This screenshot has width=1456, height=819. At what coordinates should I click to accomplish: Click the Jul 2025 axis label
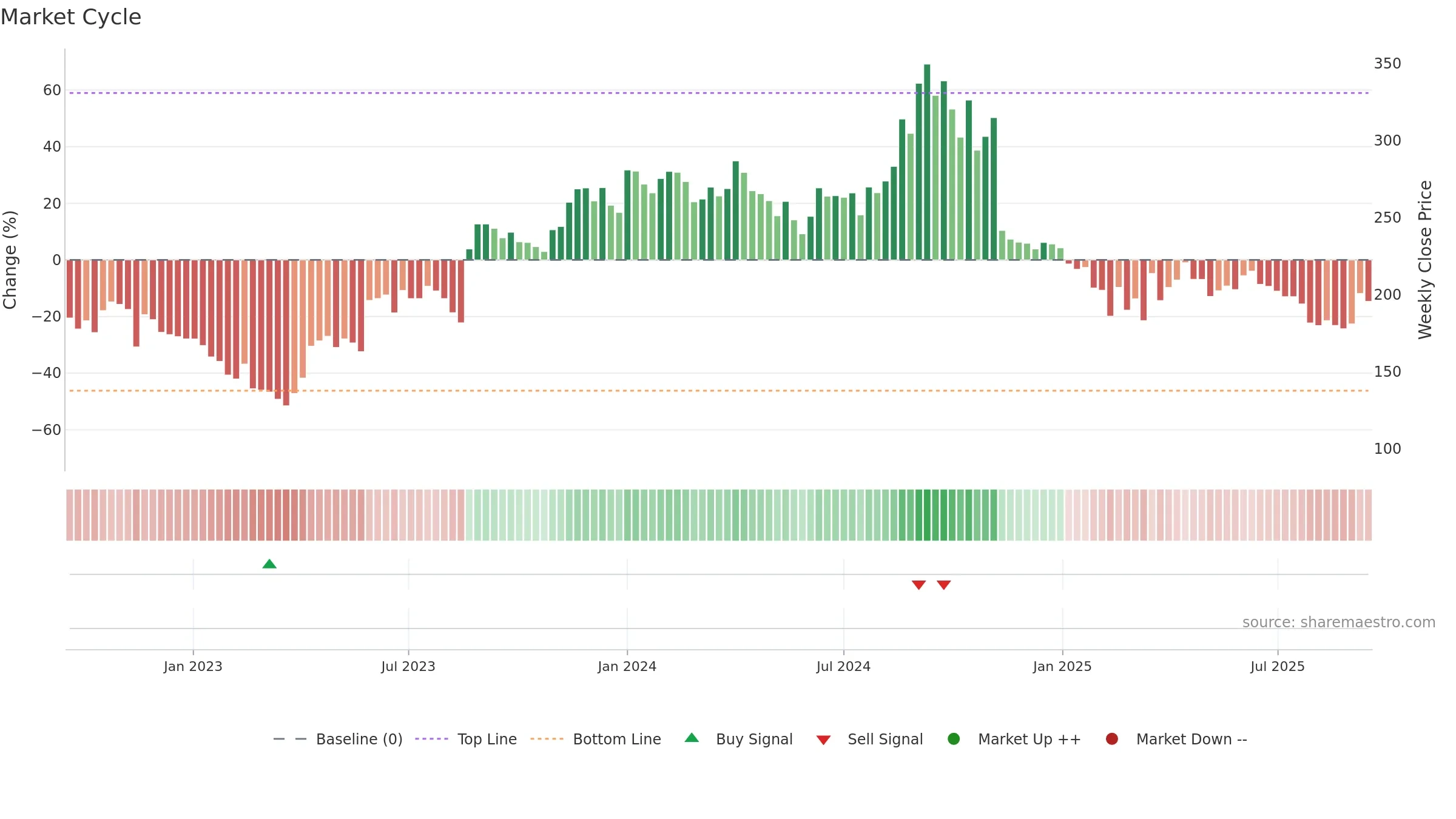pyautogui.click(x=1278, y=667)
